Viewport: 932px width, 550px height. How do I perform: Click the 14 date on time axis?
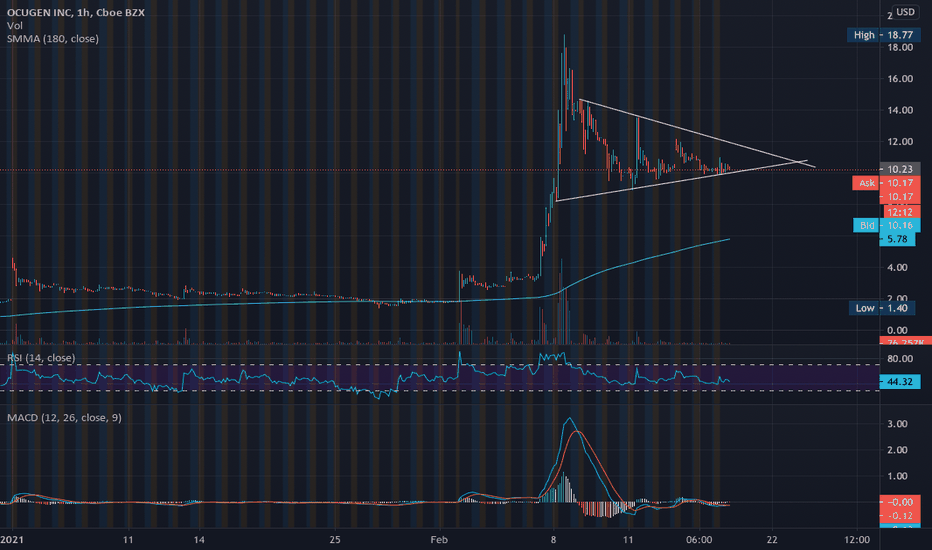pyautogui.click(x=199, y=540)
